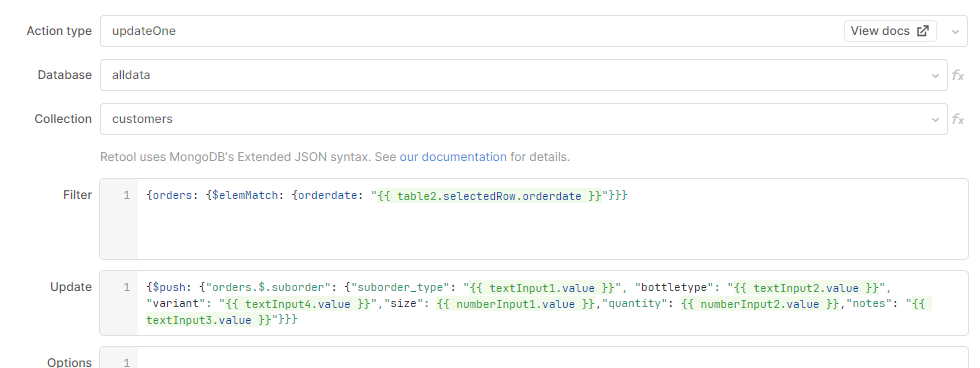
Task: Click the external link icon in View docs
Action: coord(922,31)
